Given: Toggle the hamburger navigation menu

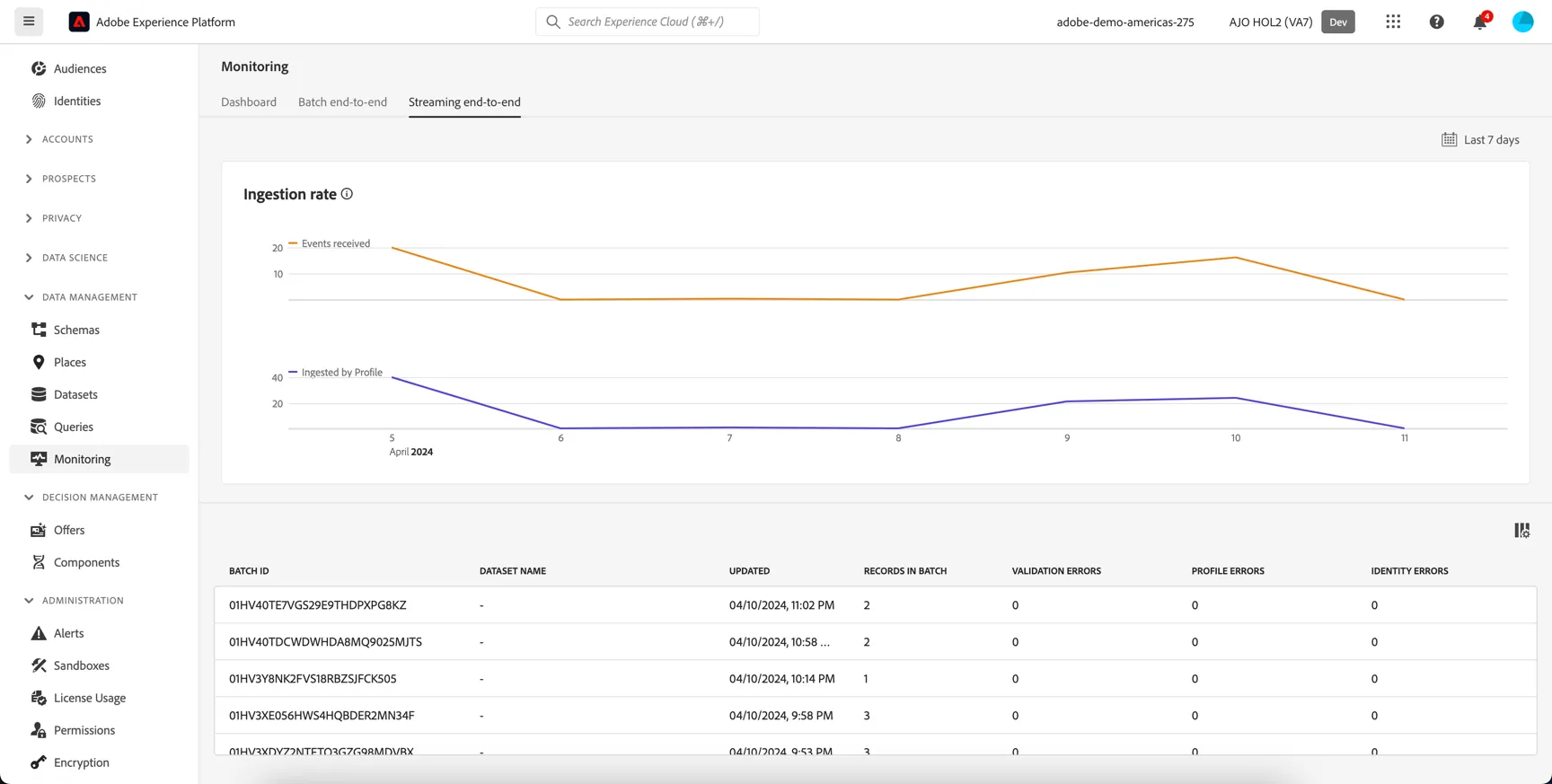Looking at the screenshot, I should click(x=29, y=22).
